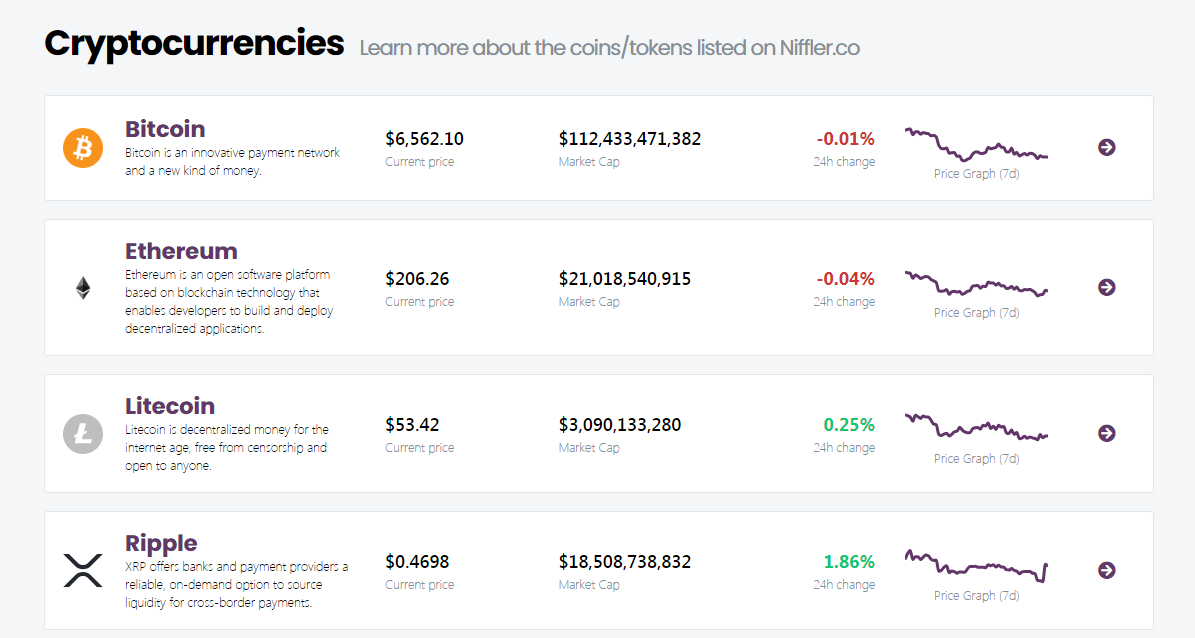1195x638 pixels.
Task: Click Ethereum market cap $21,018,540,915
Action: [625, 279]
